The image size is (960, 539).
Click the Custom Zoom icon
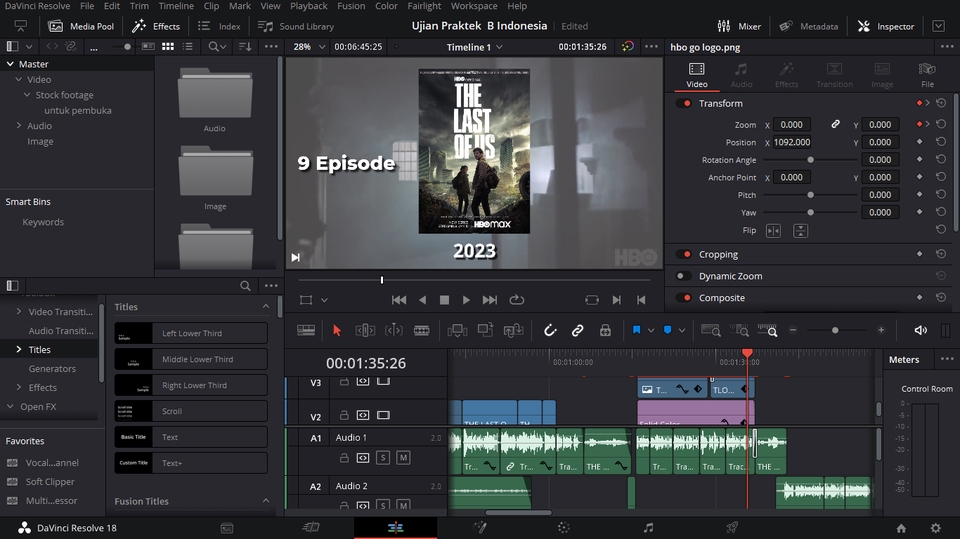(x=767, y=330)
